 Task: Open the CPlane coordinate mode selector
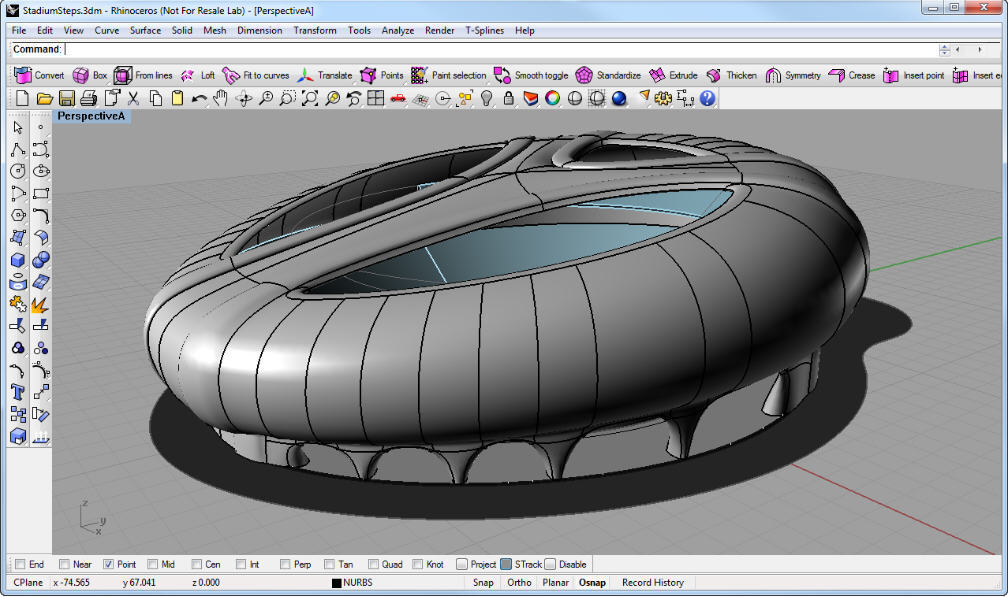tap(26, 582)
